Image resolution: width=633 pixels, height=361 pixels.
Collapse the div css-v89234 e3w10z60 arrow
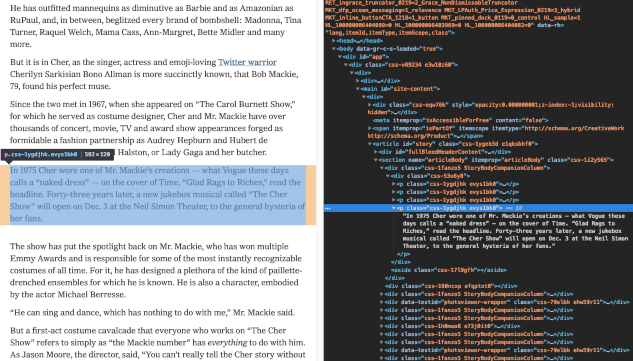click(346, 65)
